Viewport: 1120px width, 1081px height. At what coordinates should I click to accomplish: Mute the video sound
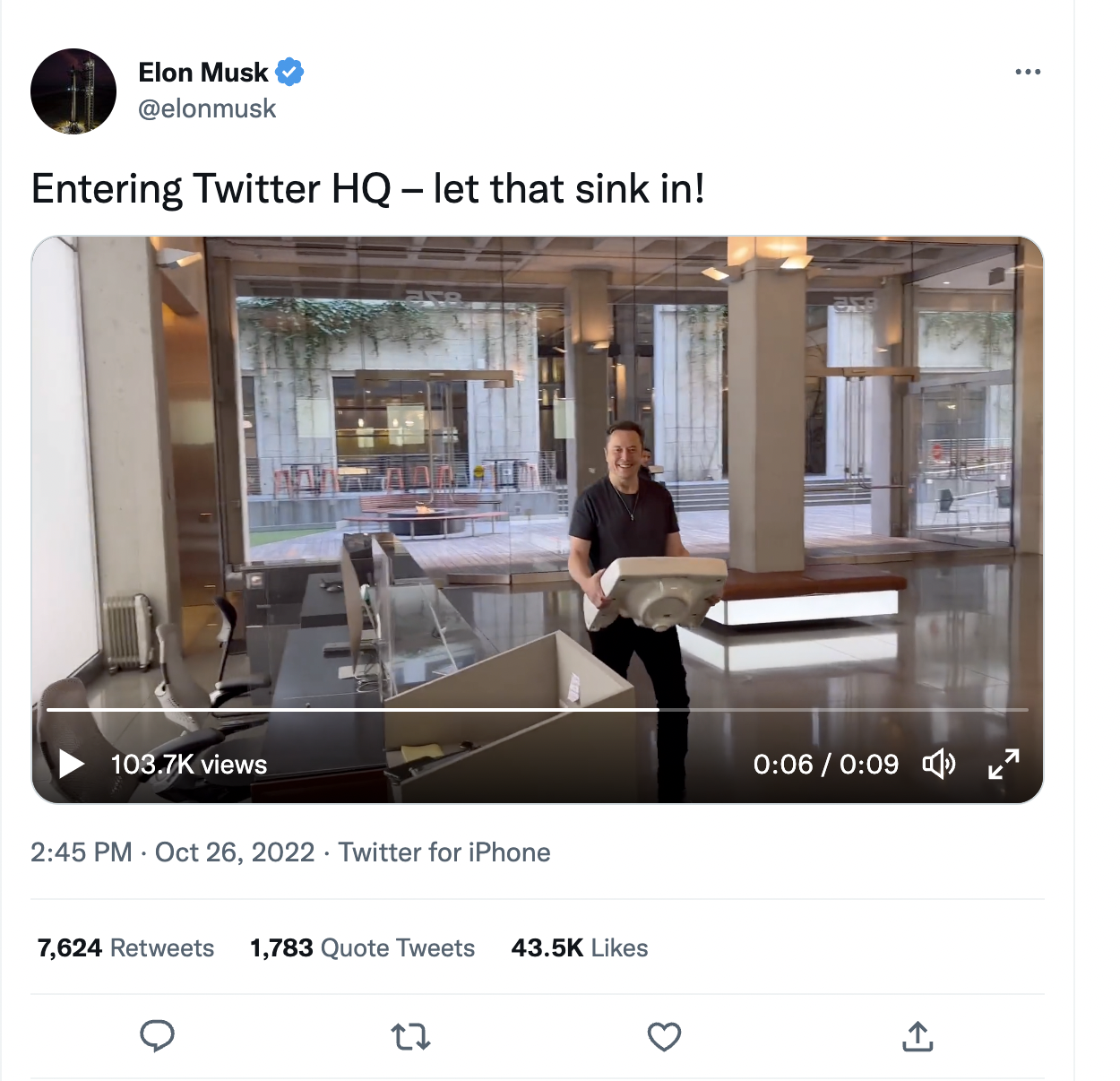(938, 765)
